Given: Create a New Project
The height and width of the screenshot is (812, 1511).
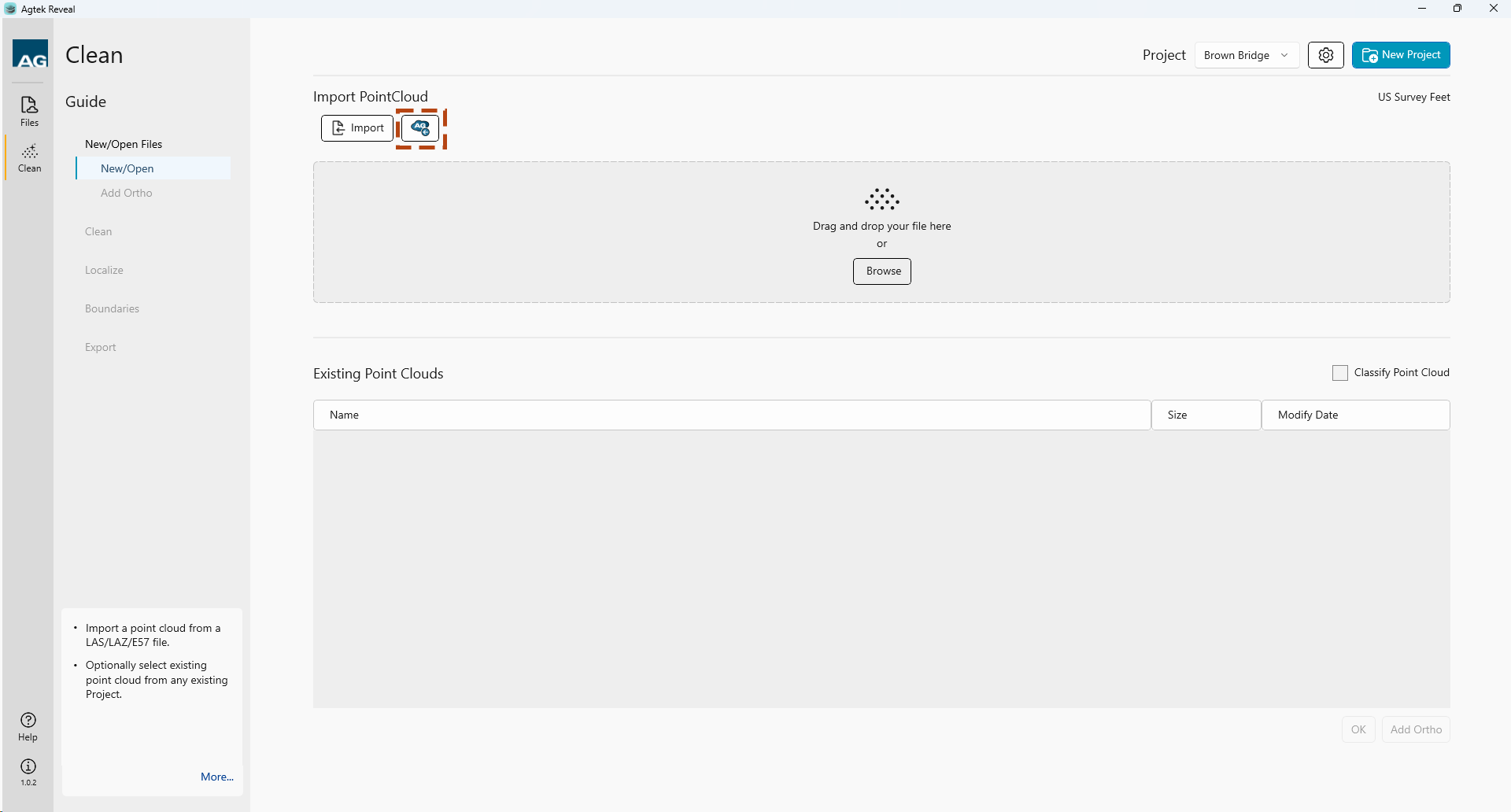Looking at the screenshot, I should click(1401, 55).
